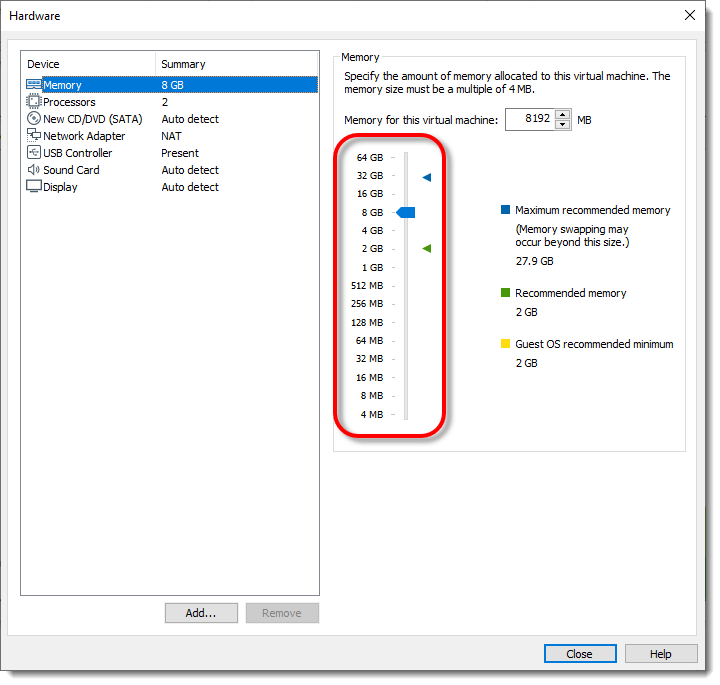Click the Display monitor icon
This screenshot has width=720, height=685.
pos(34,186)
